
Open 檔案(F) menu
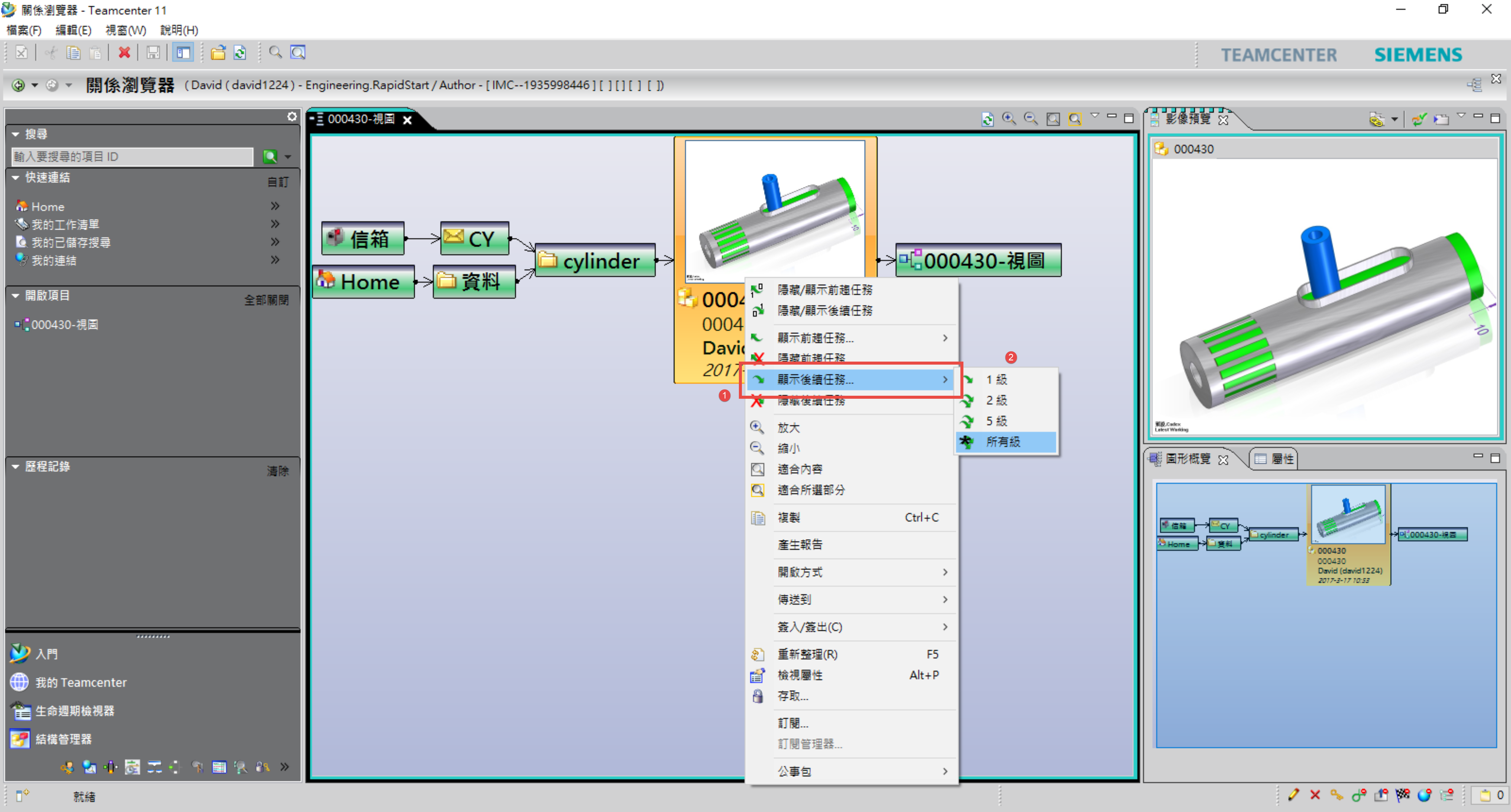point(24,30)
